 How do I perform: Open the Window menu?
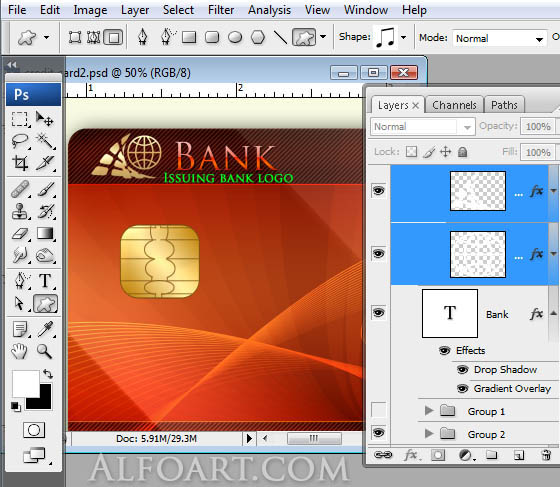[x=366, y=10]
